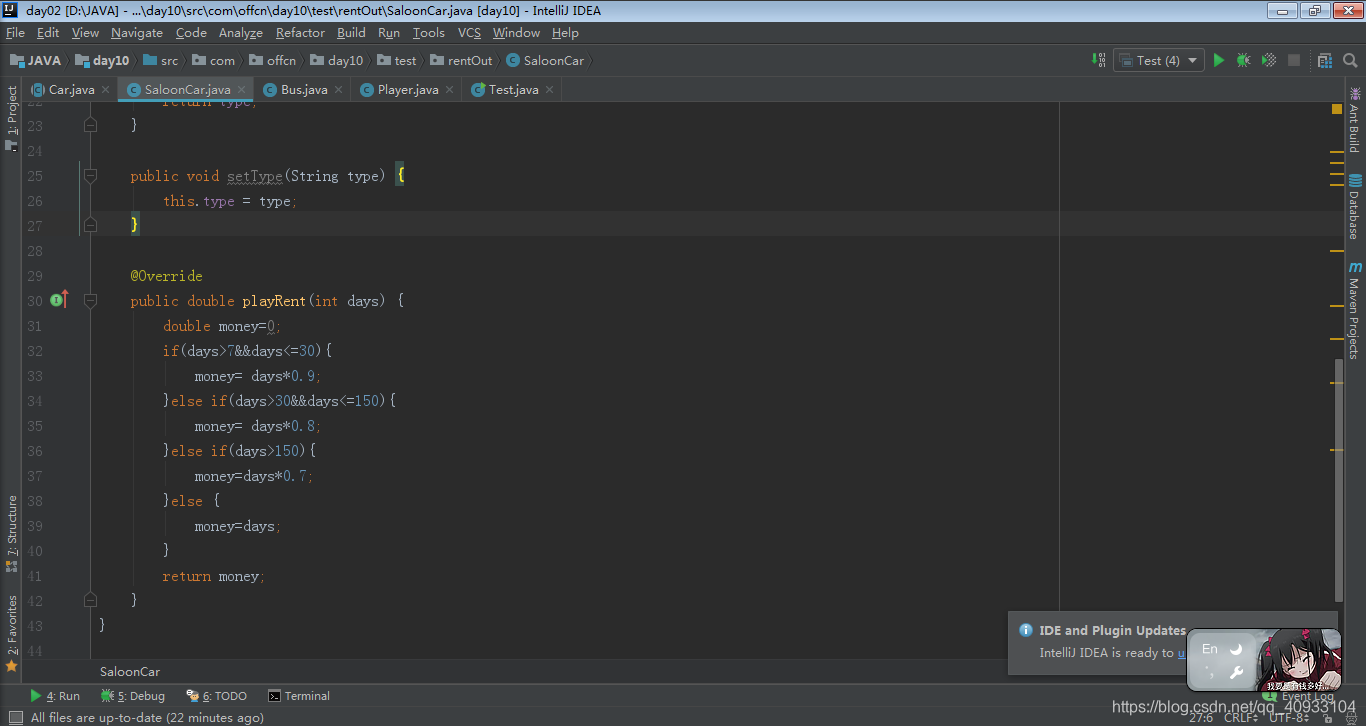Click the 27:6 caret position indicator
This screenshot has height=726, width=1366.
(x=1201, y=717)
